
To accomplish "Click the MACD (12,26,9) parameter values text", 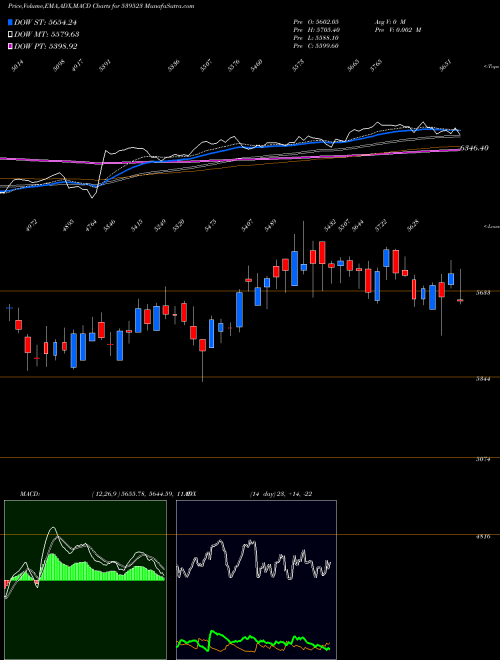I will coord(137,494).
